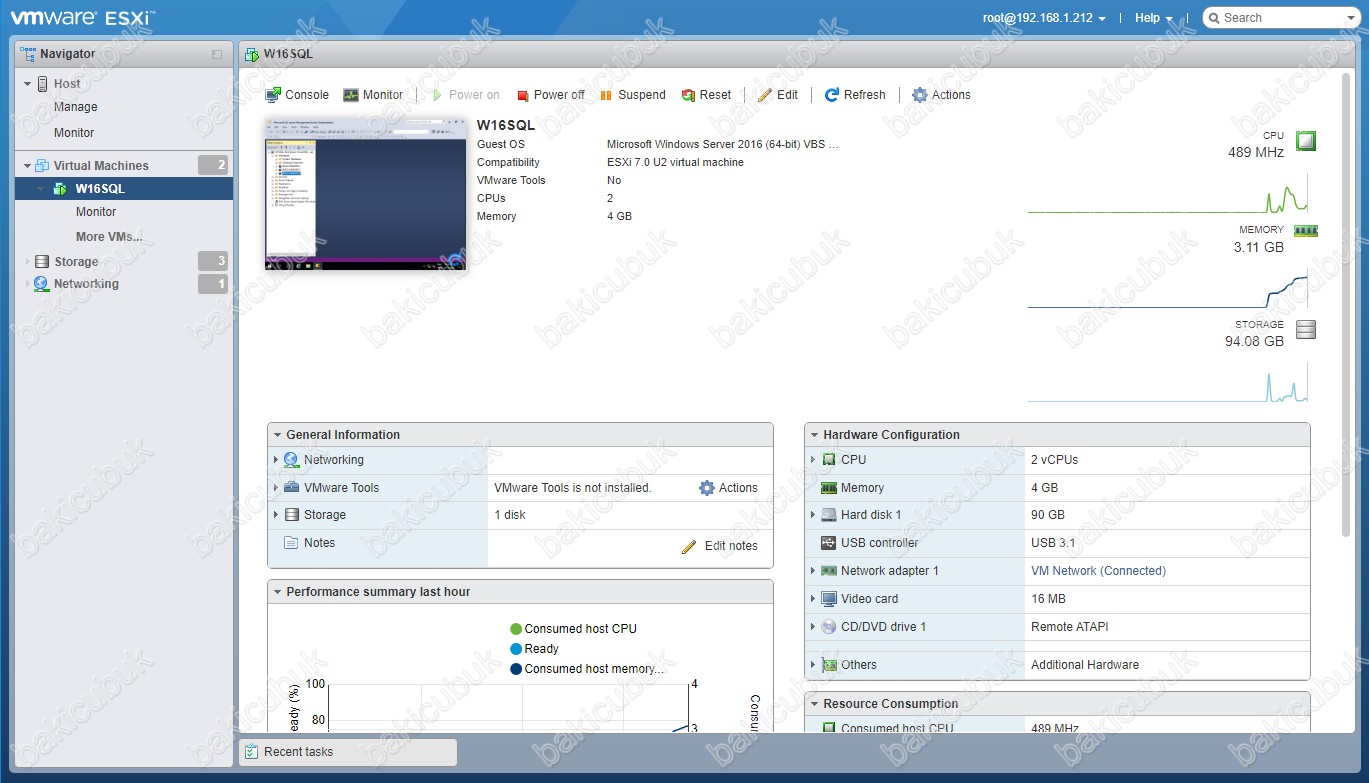Click the Monitor toolbar button

pos(373,95)
